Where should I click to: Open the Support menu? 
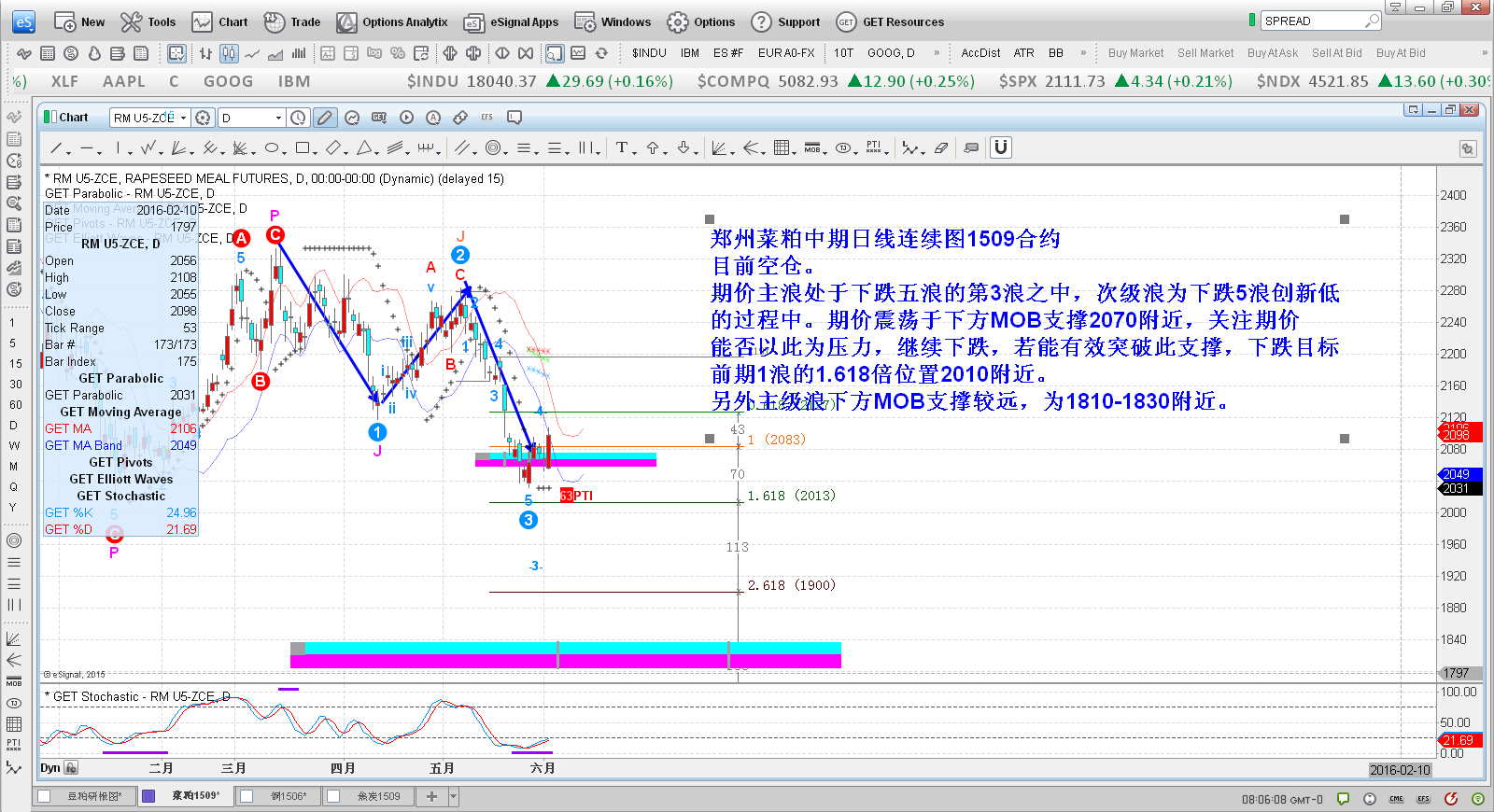(785, 21)
